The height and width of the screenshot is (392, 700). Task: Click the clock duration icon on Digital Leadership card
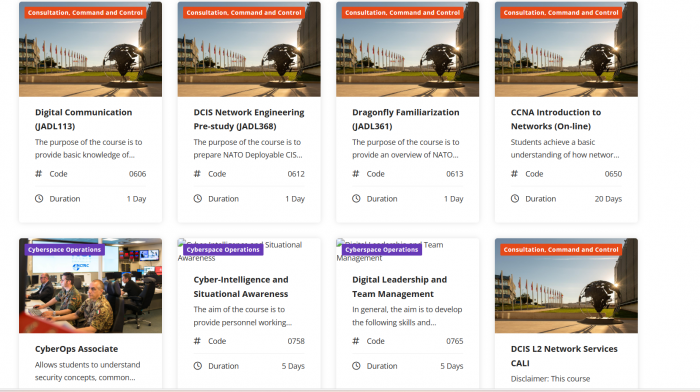[x=356, y=366]
